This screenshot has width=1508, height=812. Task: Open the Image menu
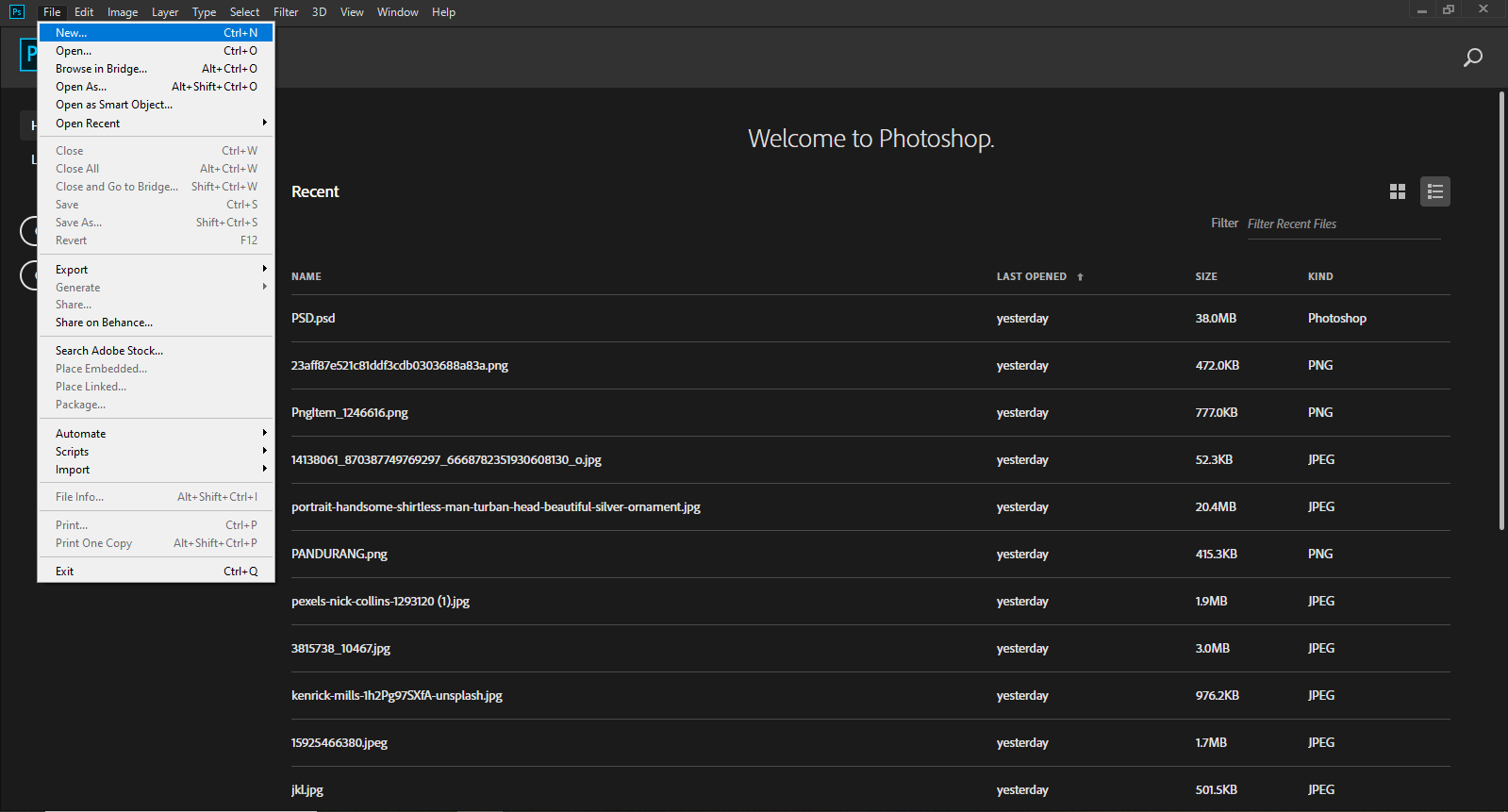pos(123,12)
